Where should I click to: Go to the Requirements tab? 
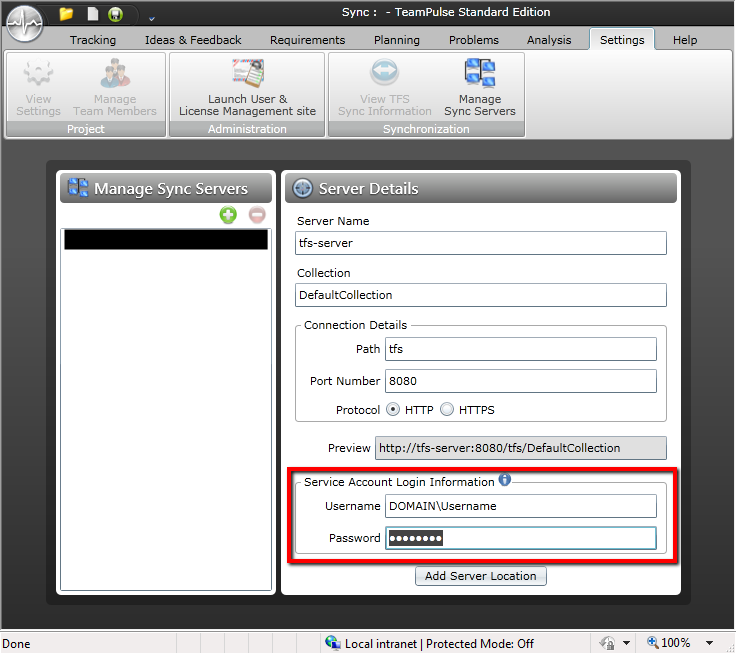[x=307, y=40]
